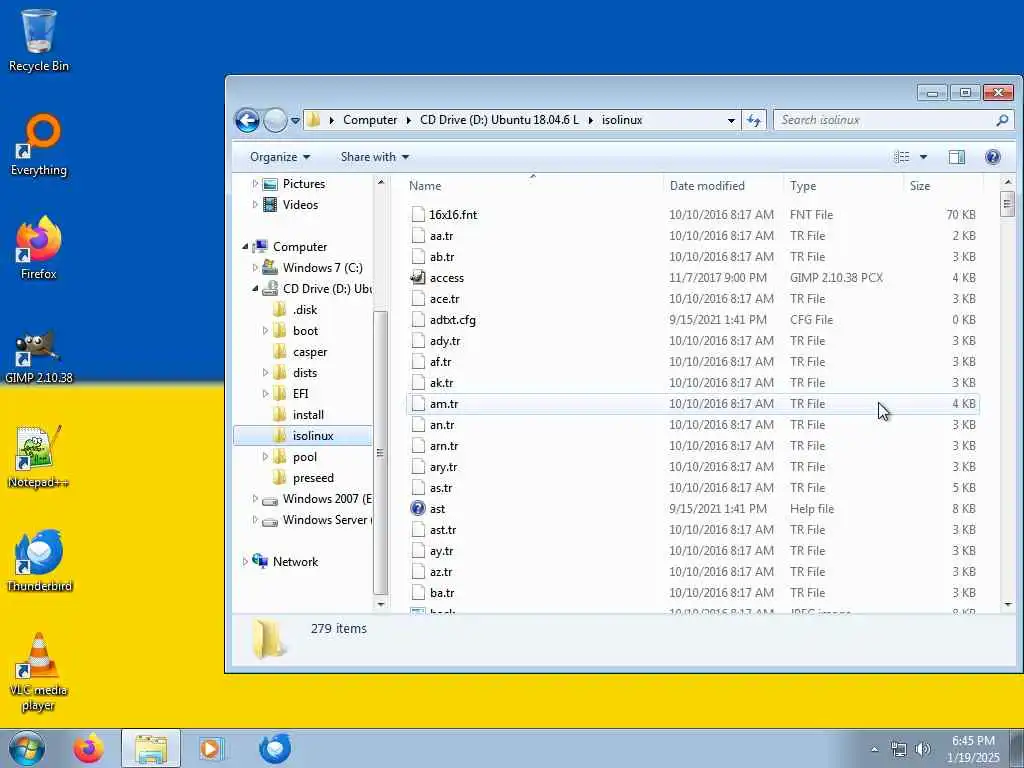Select the .disk folder in tree

pos(304,310)
